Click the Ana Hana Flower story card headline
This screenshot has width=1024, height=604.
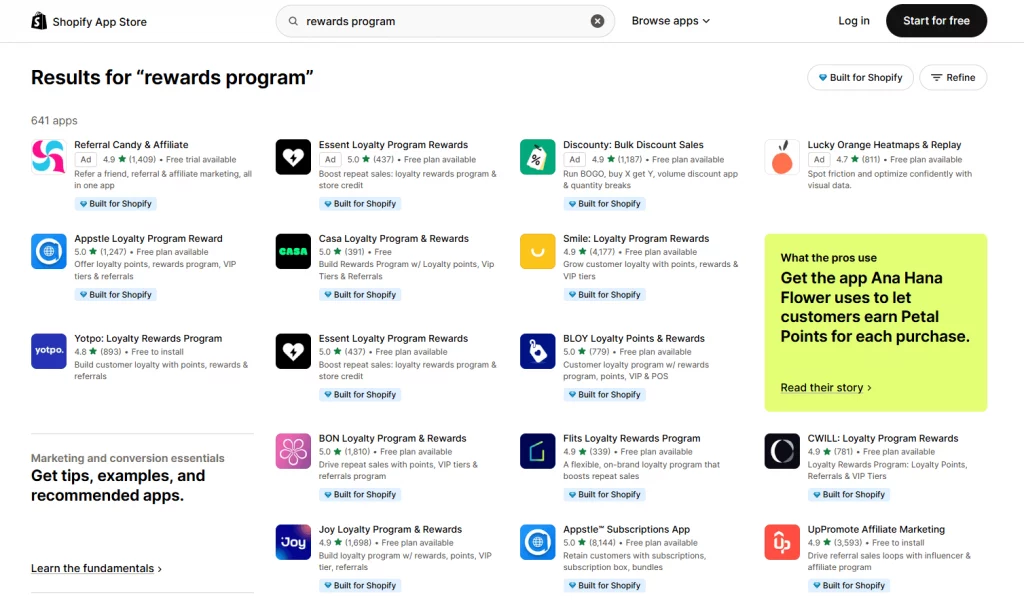874,307
